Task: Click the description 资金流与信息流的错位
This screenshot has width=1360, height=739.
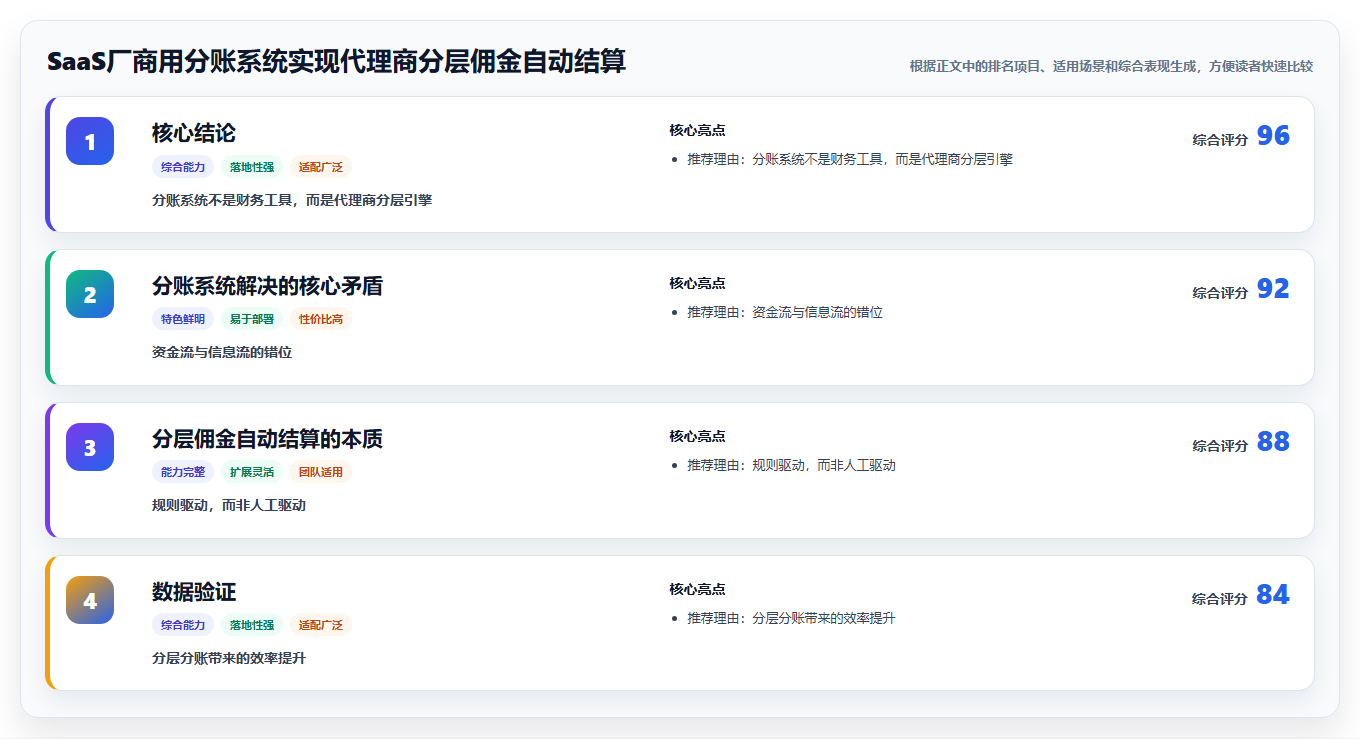Action: (x=222, y=353)
